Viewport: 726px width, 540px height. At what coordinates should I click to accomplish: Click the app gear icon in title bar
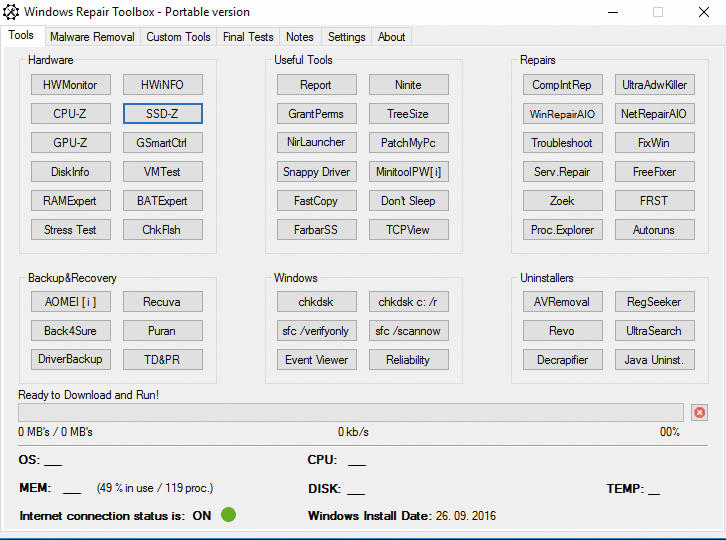pos(11,12)
